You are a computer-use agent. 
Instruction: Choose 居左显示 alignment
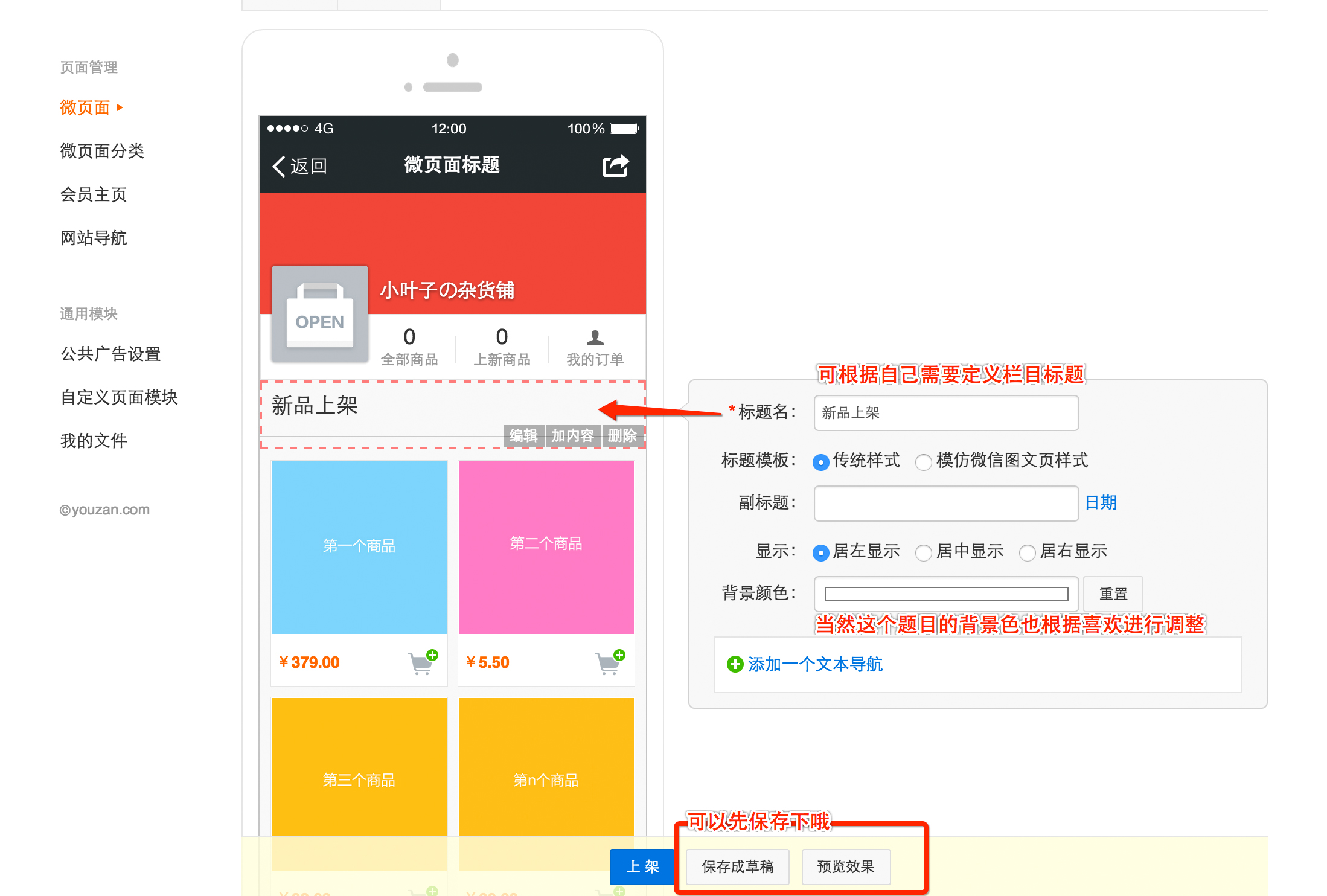[820, 552]
